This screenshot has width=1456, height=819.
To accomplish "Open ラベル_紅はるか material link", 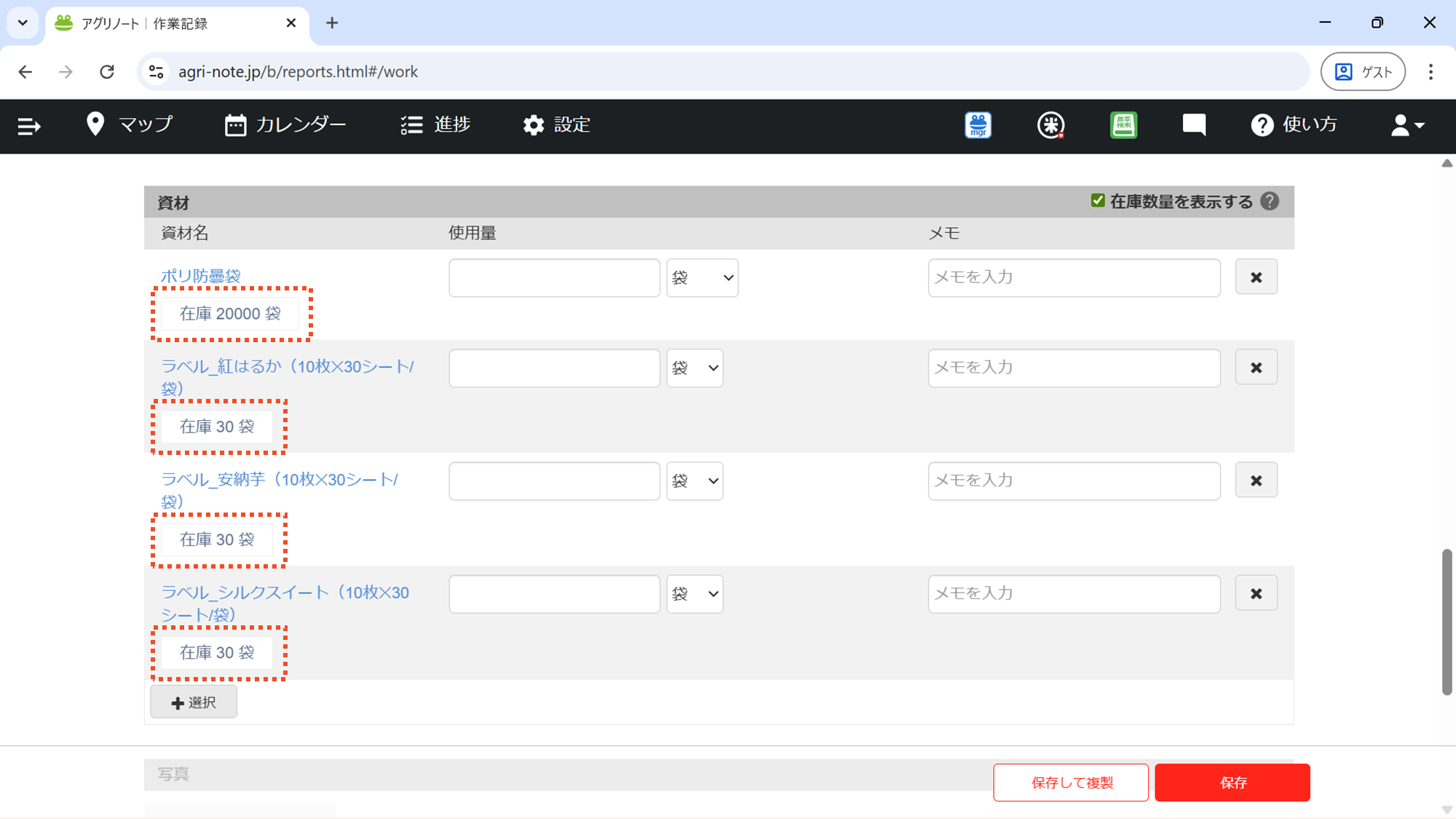I will (288, 377).
